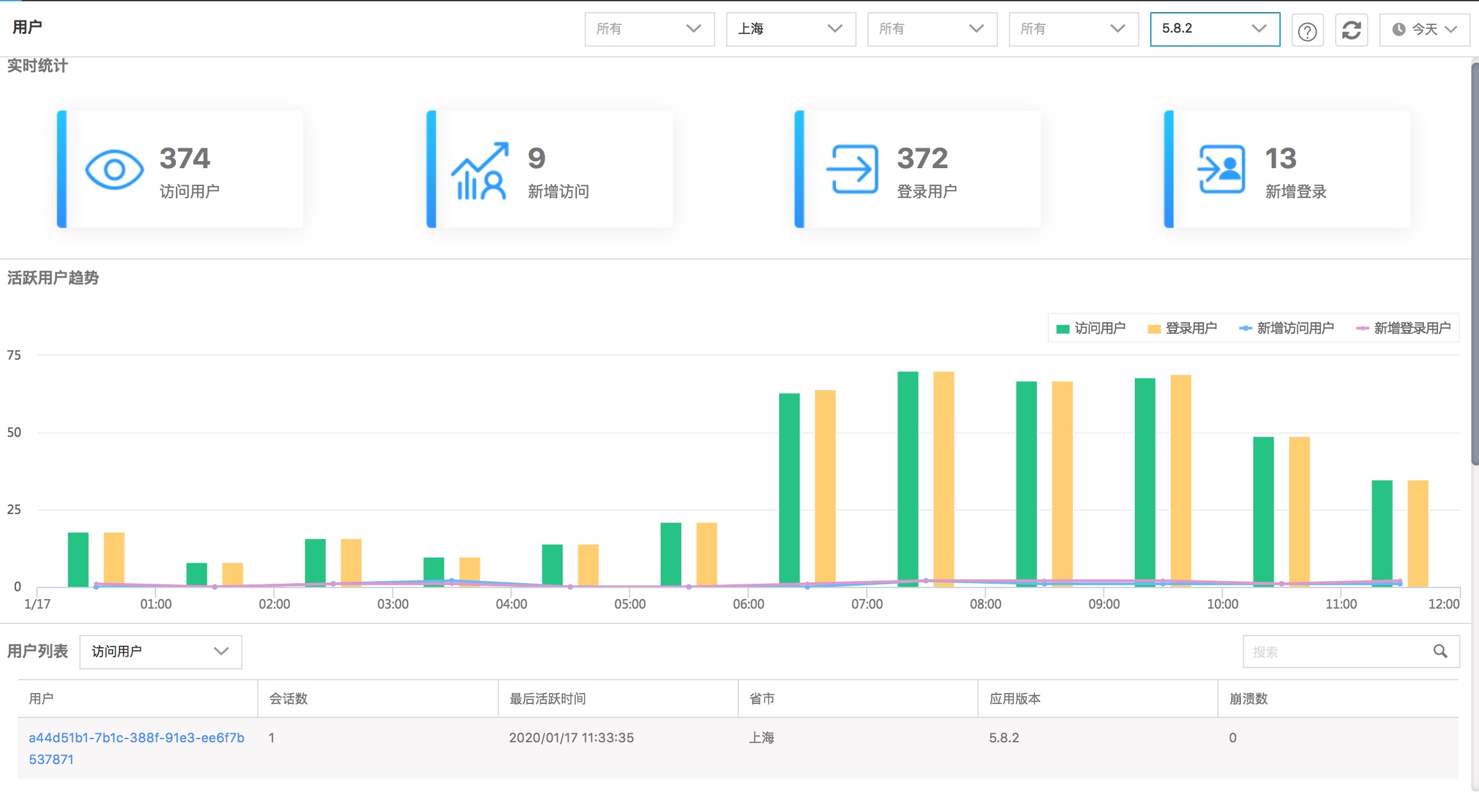Click the 07:00 axis label
The height and width of the screenshot is (812, 1479).
(867, 604)
